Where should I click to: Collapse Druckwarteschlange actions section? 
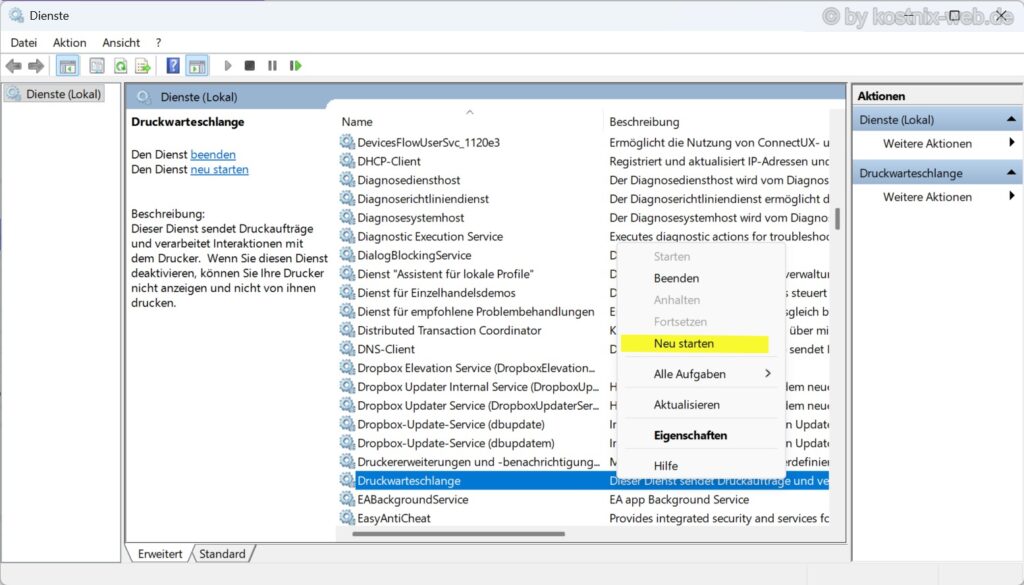tap(1011, 173)
